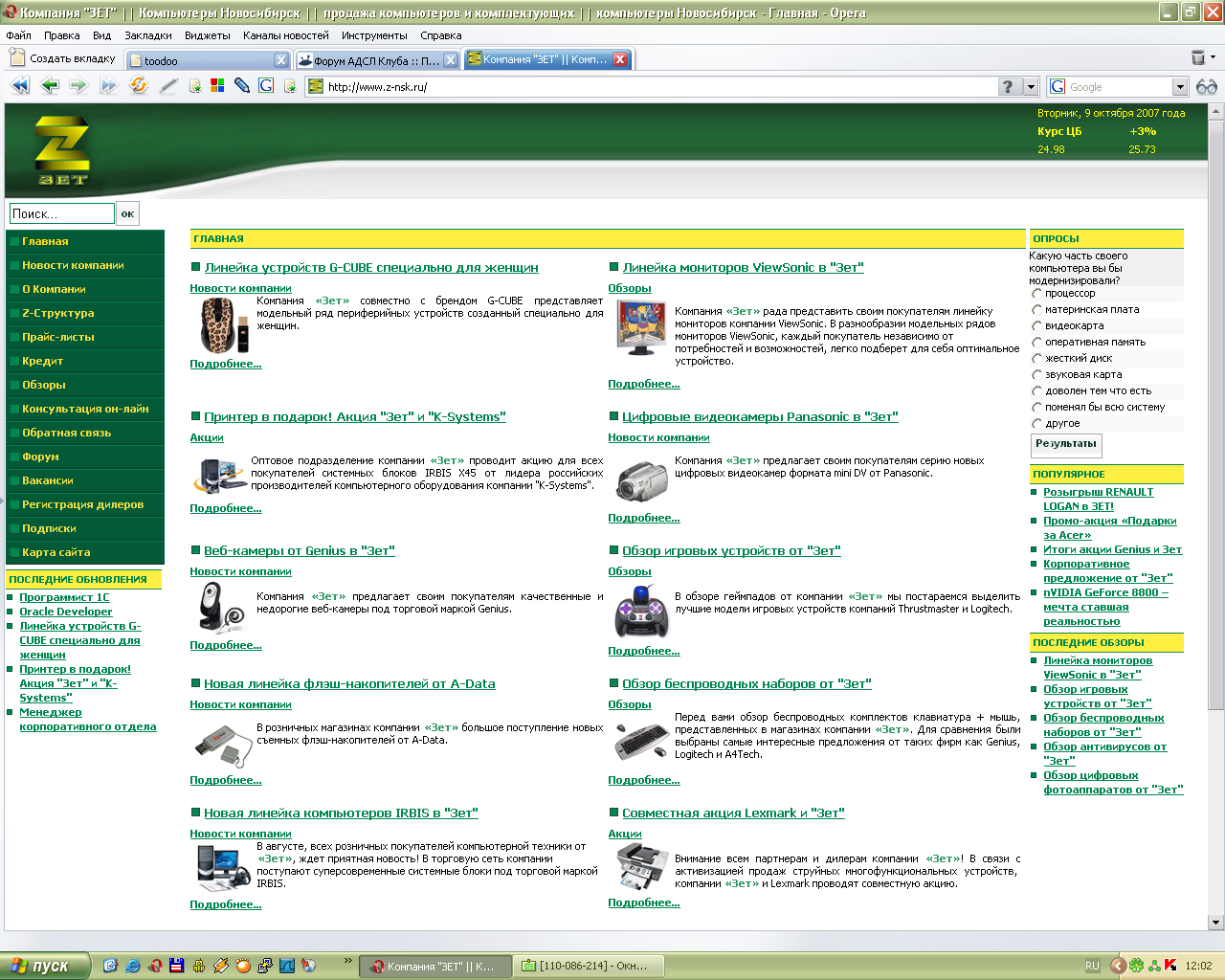Viewport: 1225px width, 980px height.
Task: Click the Panasonic camcorder thumbnail
Action: pyautogui.click(x=642, y=479)
